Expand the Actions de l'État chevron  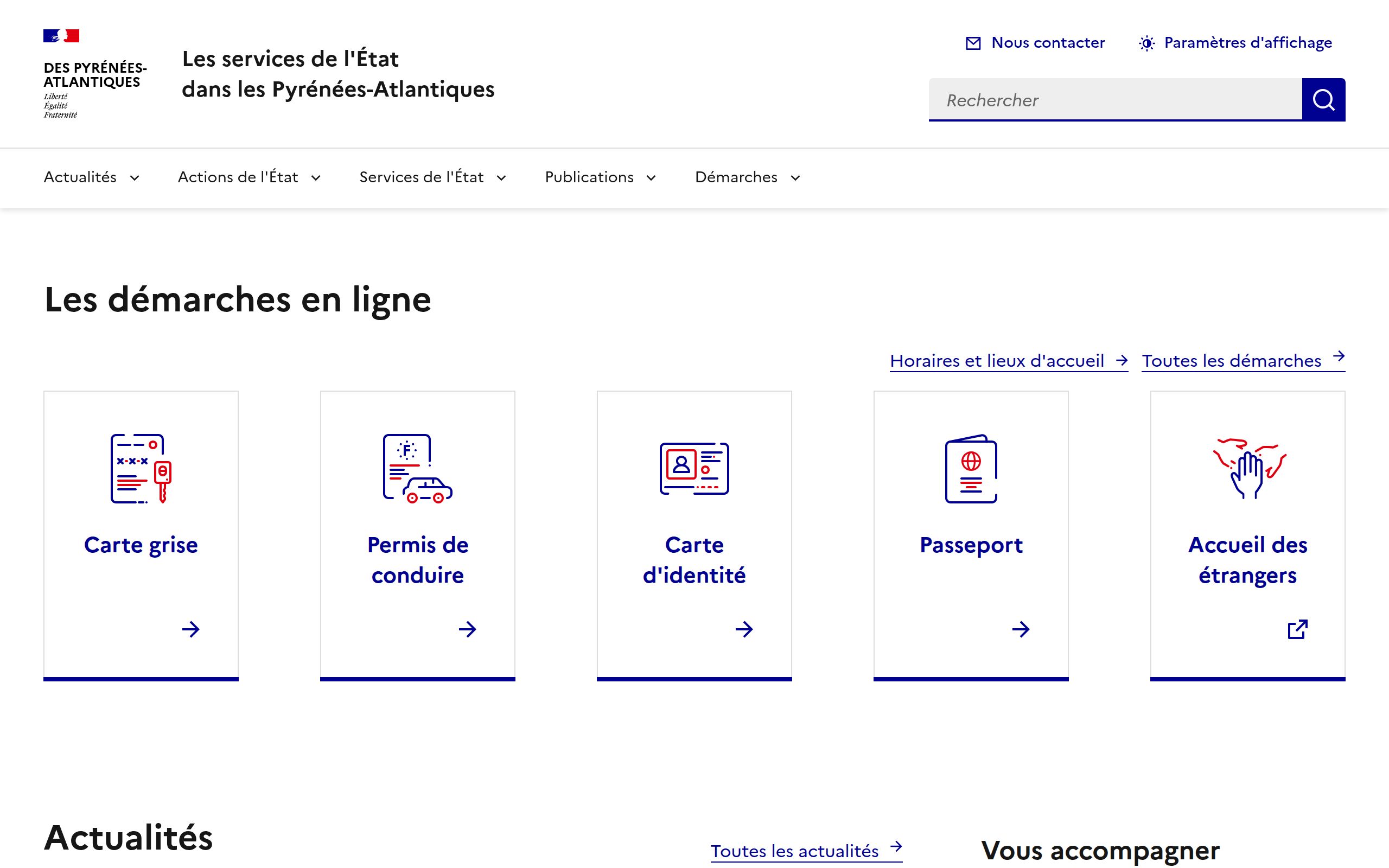tap(316, 178)
